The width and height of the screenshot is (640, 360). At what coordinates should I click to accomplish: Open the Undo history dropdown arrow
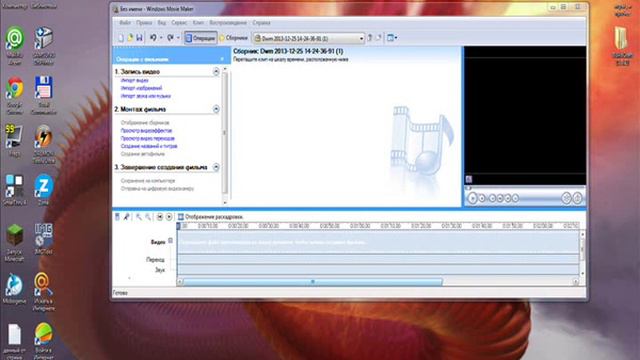161,38
